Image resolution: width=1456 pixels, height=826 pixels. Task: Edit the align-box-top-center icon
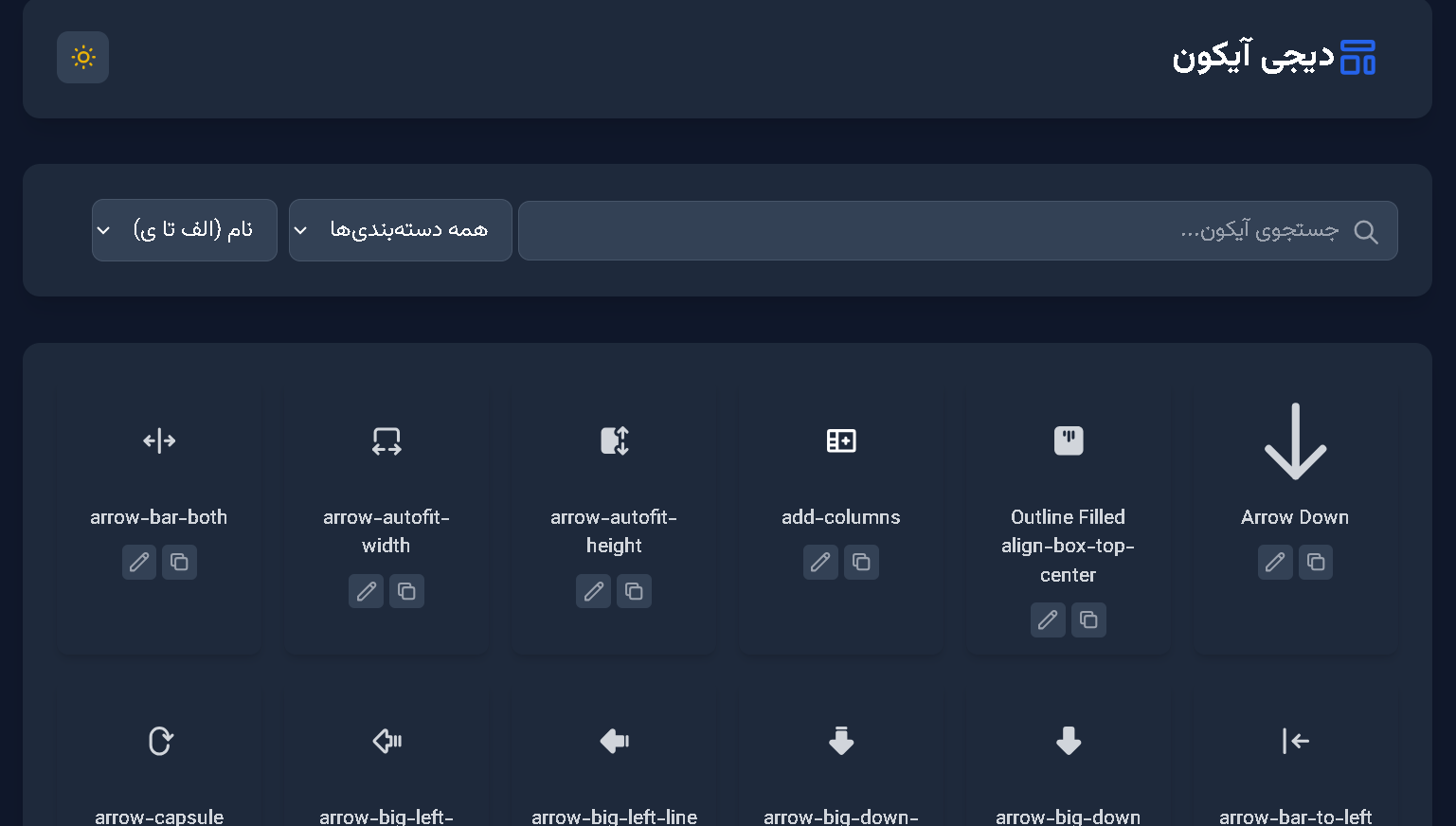coord(1048,620)
